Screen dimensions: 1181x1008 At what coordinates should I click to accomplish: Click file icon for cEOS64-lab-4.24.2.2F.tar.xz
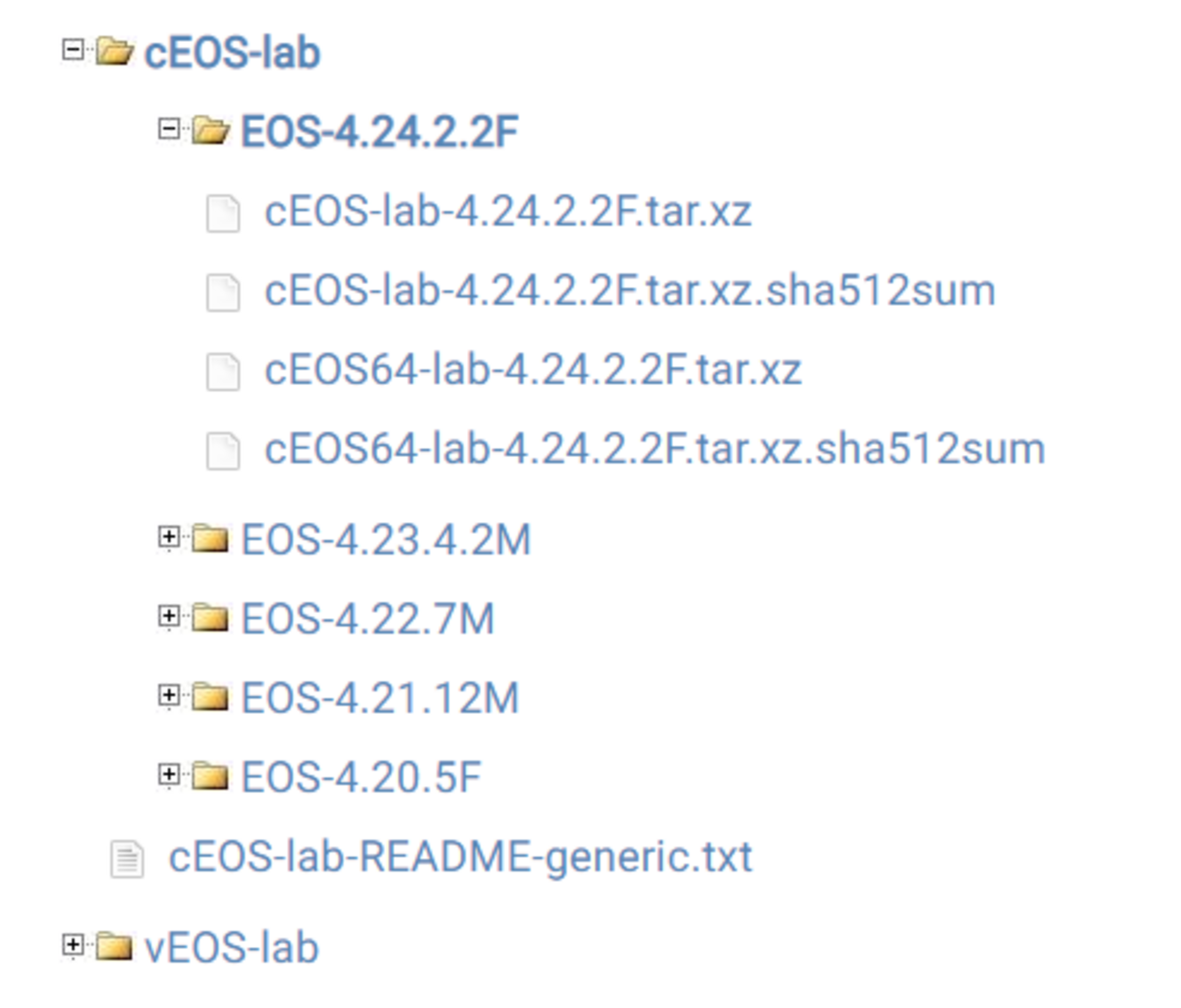click(223, 371)
